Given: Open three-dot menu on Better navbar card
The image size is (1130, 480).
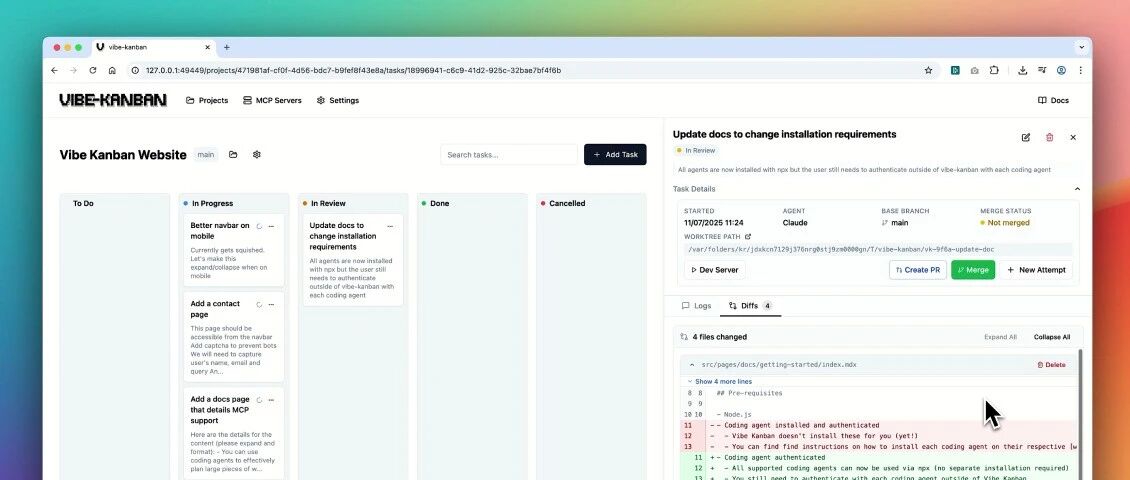Looking at the screenshot, I should pos(271,226).
